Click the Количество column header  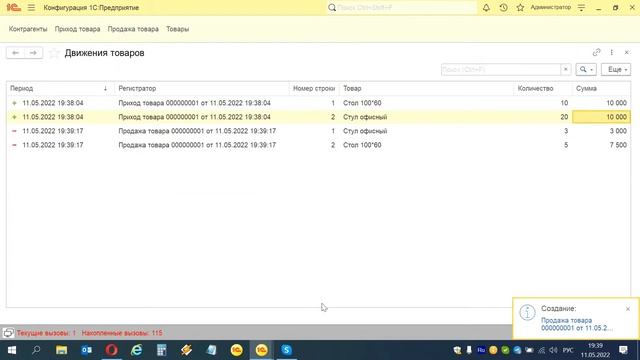(x=542, y=88)
